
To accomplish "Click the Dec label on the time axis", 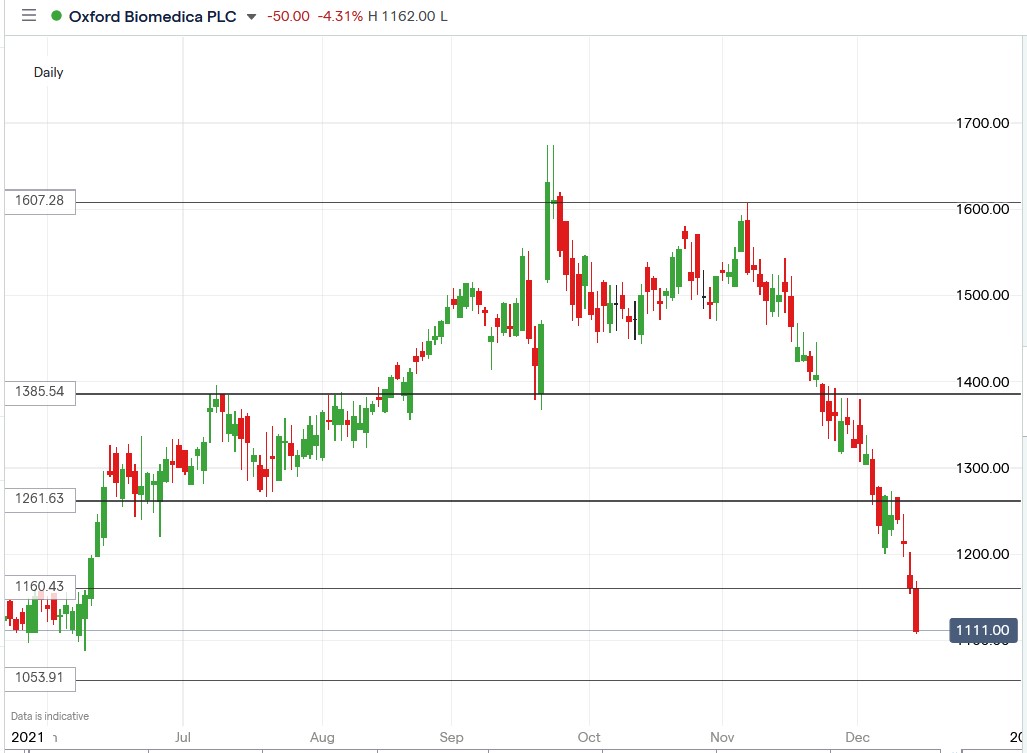I will coord(857,737).
